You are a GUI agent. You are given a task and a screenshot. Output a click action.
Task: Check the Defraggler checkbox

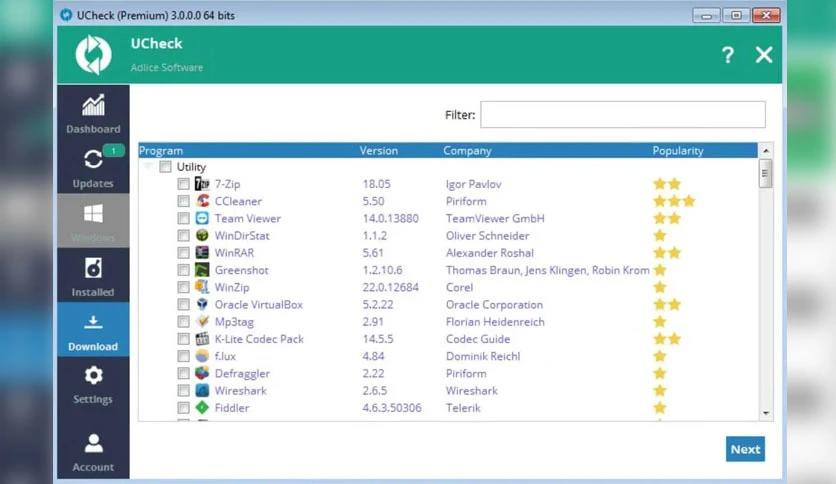(x=183, y=374)
